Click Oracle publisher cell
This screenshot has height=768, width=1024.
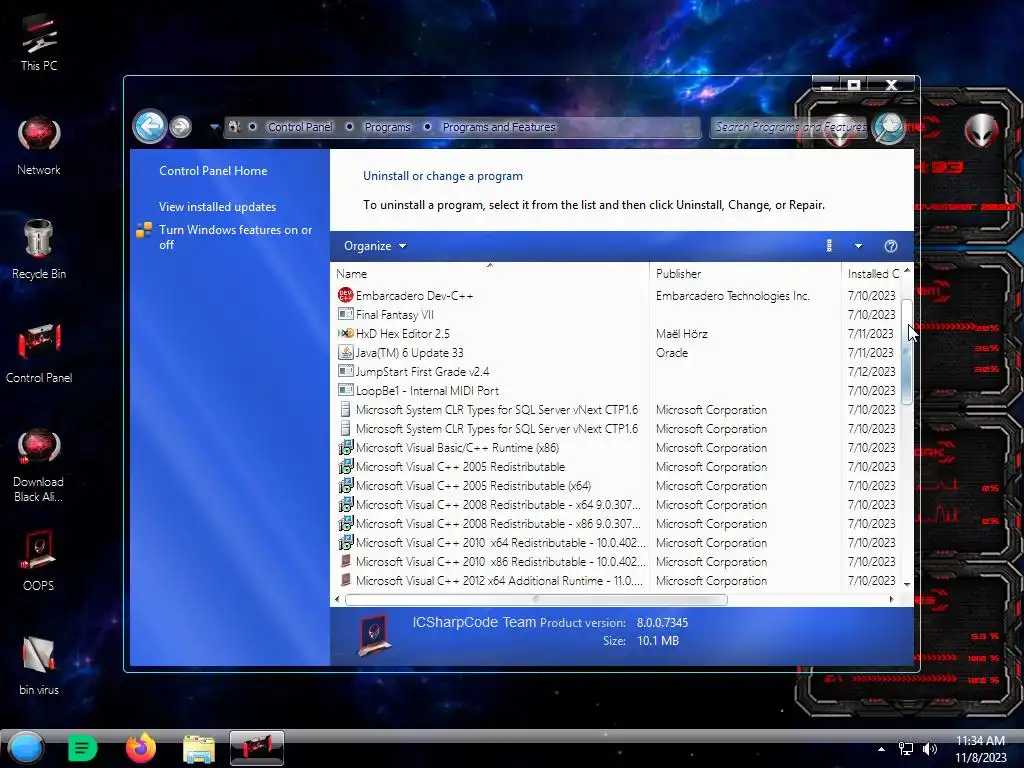point(672,353)
